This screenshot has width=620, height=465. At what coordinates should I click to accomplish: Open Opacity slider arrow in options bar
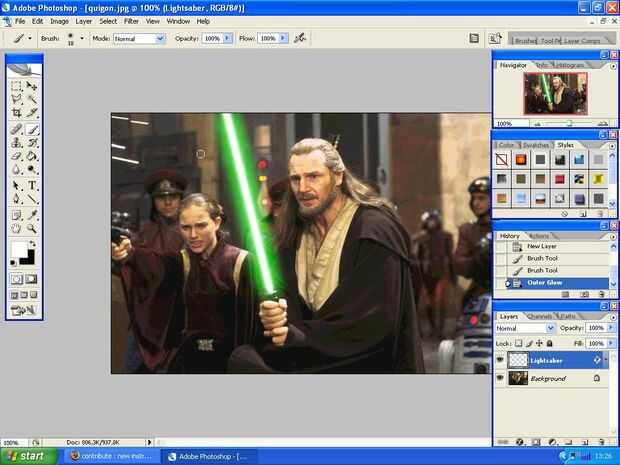tap(228, 38)
